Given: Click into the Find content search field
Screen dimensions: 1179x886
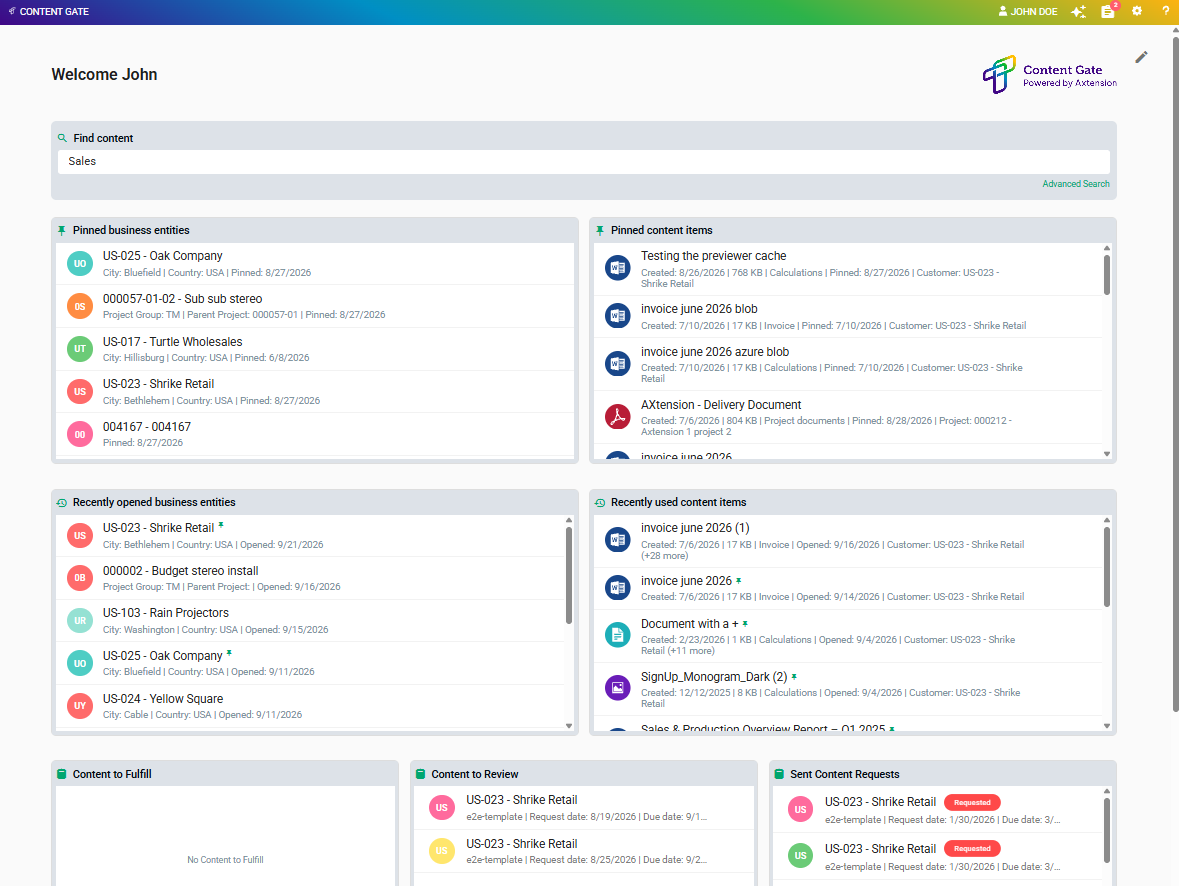Looking at the screenshot, I should click(583, 162).
